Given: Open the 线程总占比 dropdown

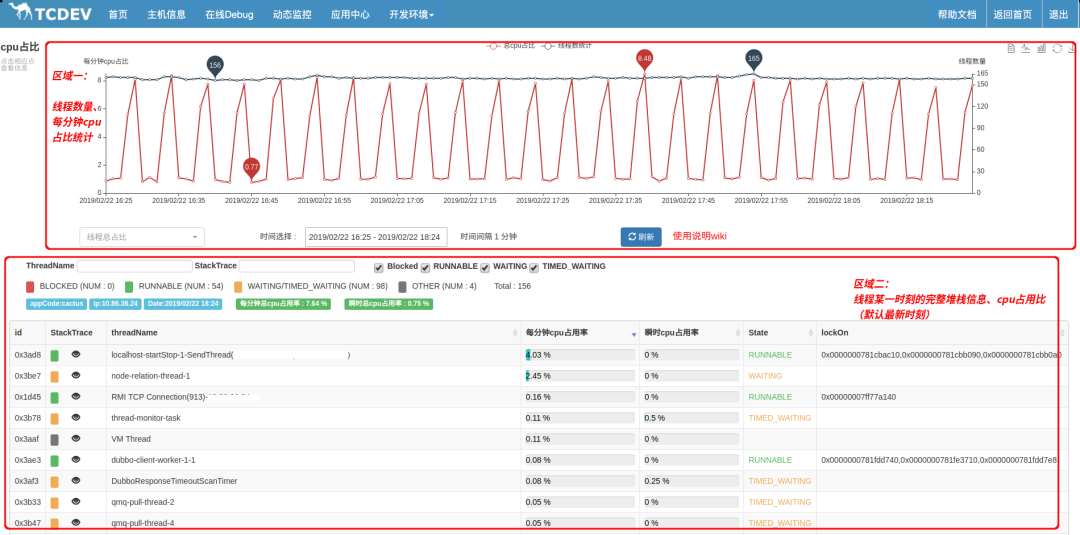Looking at the screenshot, I should point(142,237).
